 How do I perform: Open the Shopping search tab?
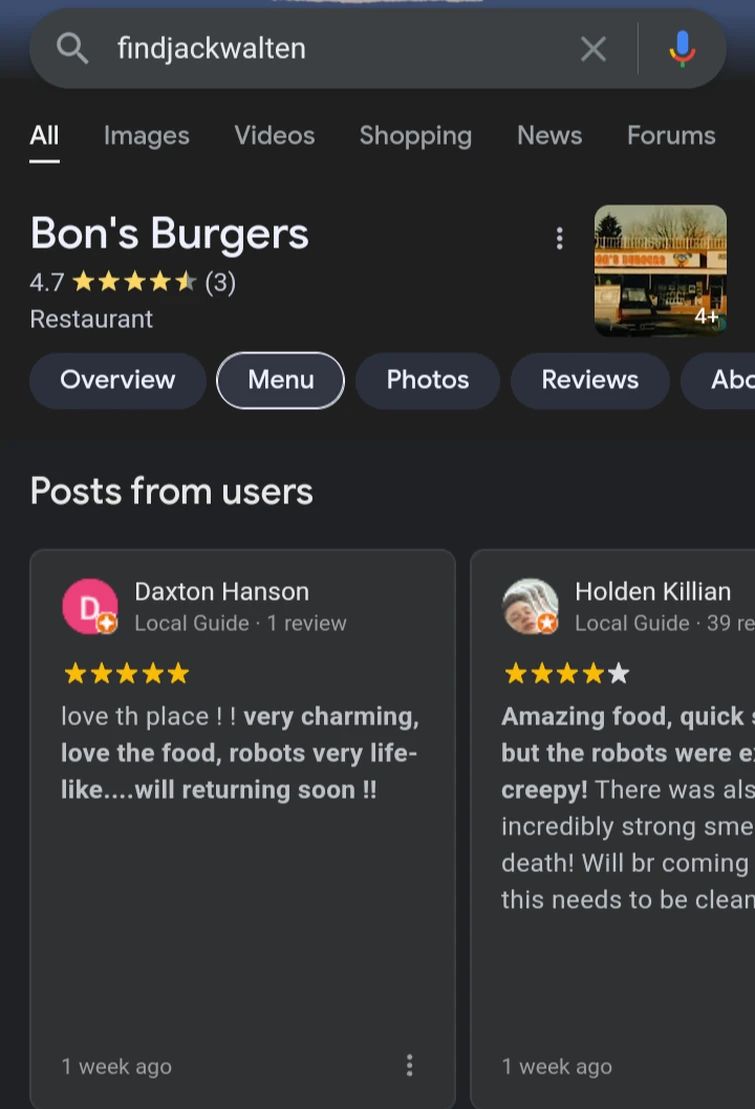point(415,135)
